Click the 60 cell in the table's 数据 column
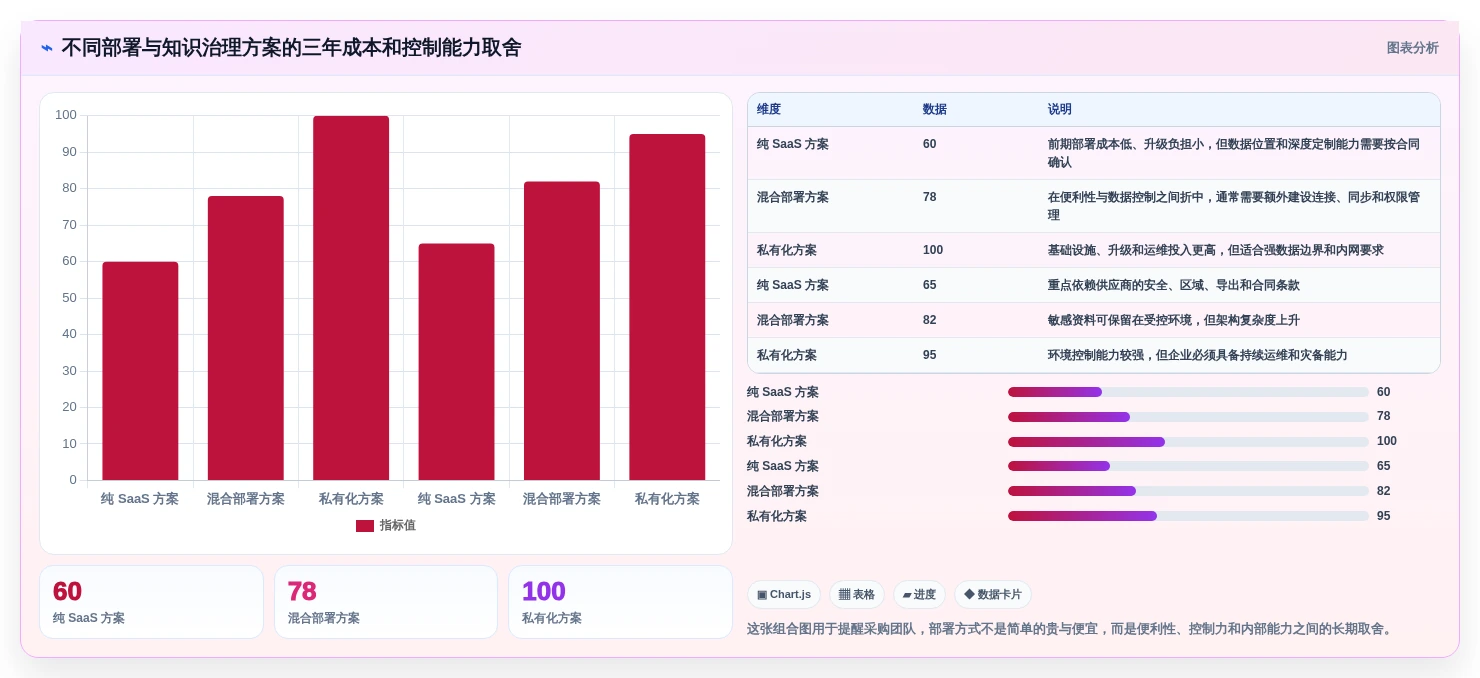The height and width of the screenshot is (678, 1480). (x=930, y=144)
